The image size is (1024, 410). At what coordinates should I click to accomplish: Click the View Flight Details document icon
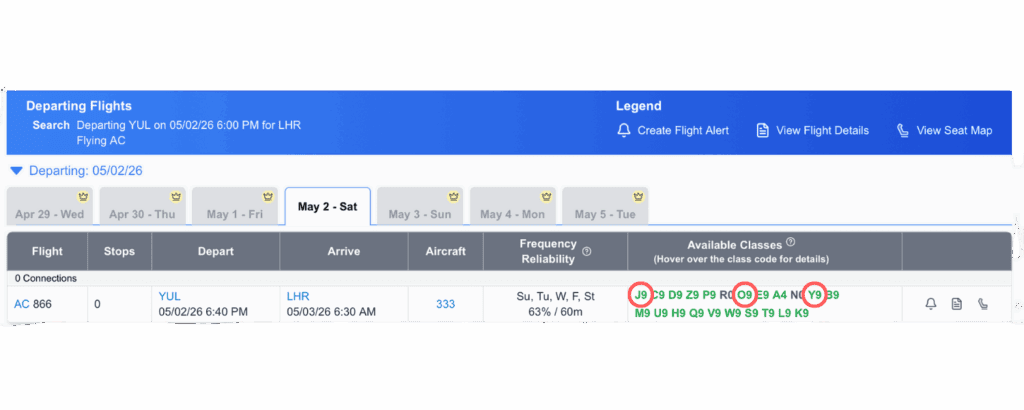point(762,130)
